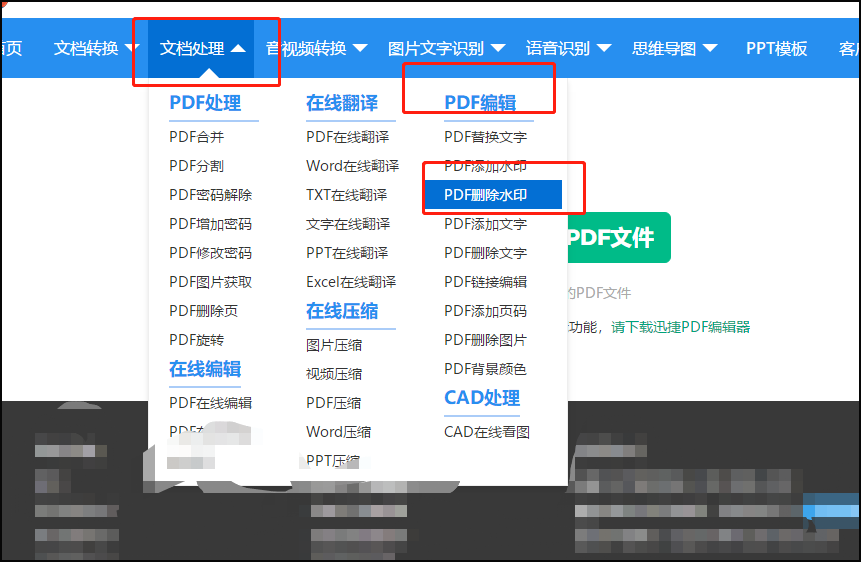
Task: Open the 音视频转换 dropdown
Action: pyautogui.click(x=317, y=48)
